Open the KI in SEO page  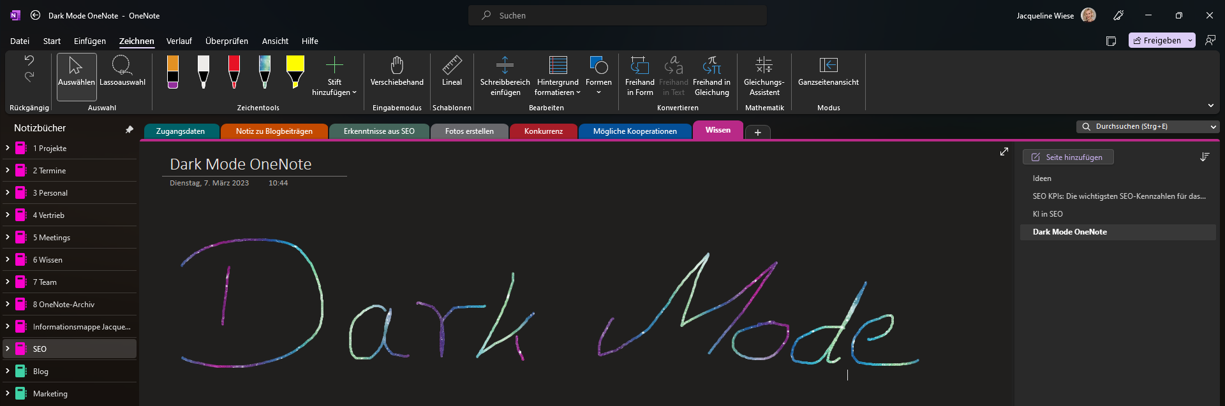click(x=1048, y=214)
